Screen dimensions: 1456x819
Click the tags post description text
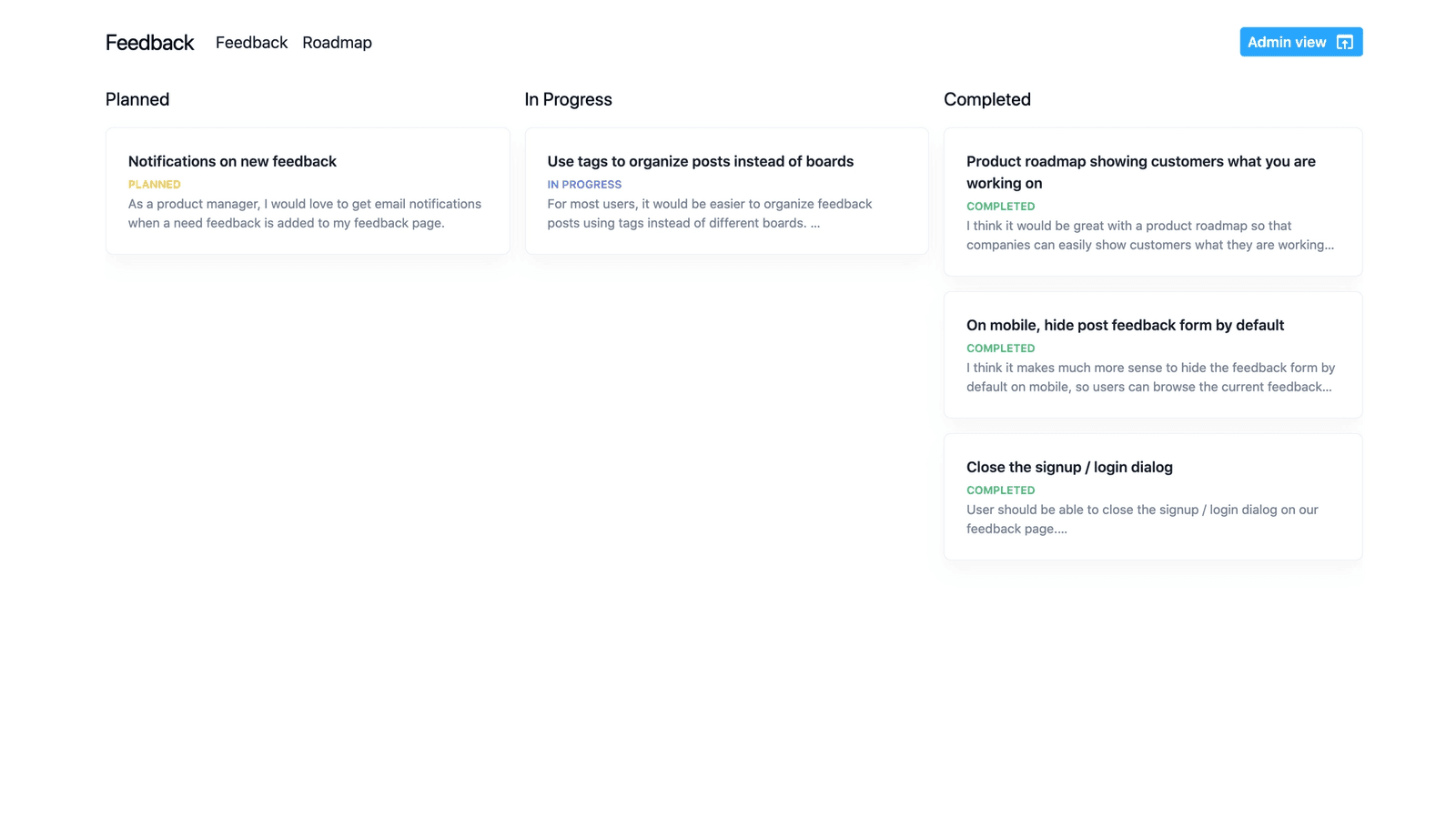click(x=710, y=213)
